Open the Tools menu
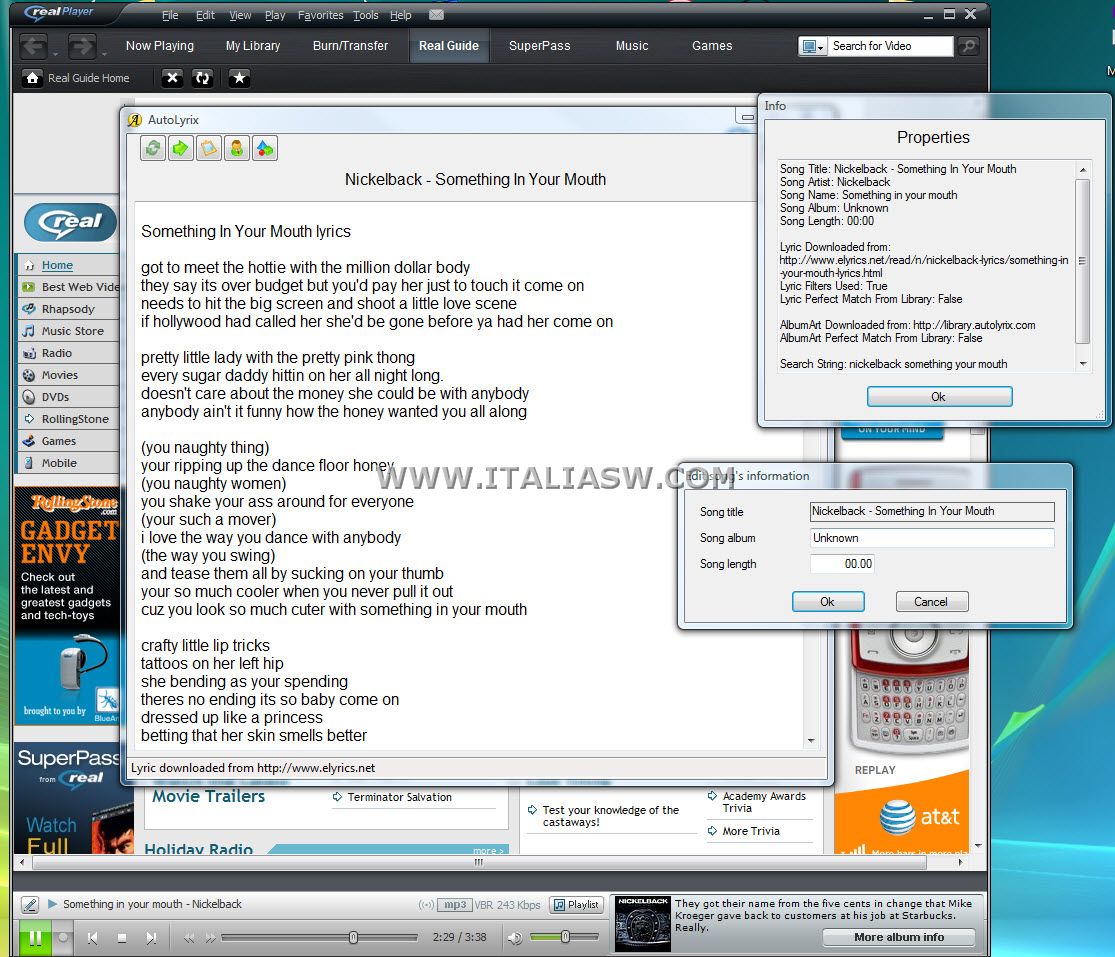1115x957 pixels. (x=366, y=15)
